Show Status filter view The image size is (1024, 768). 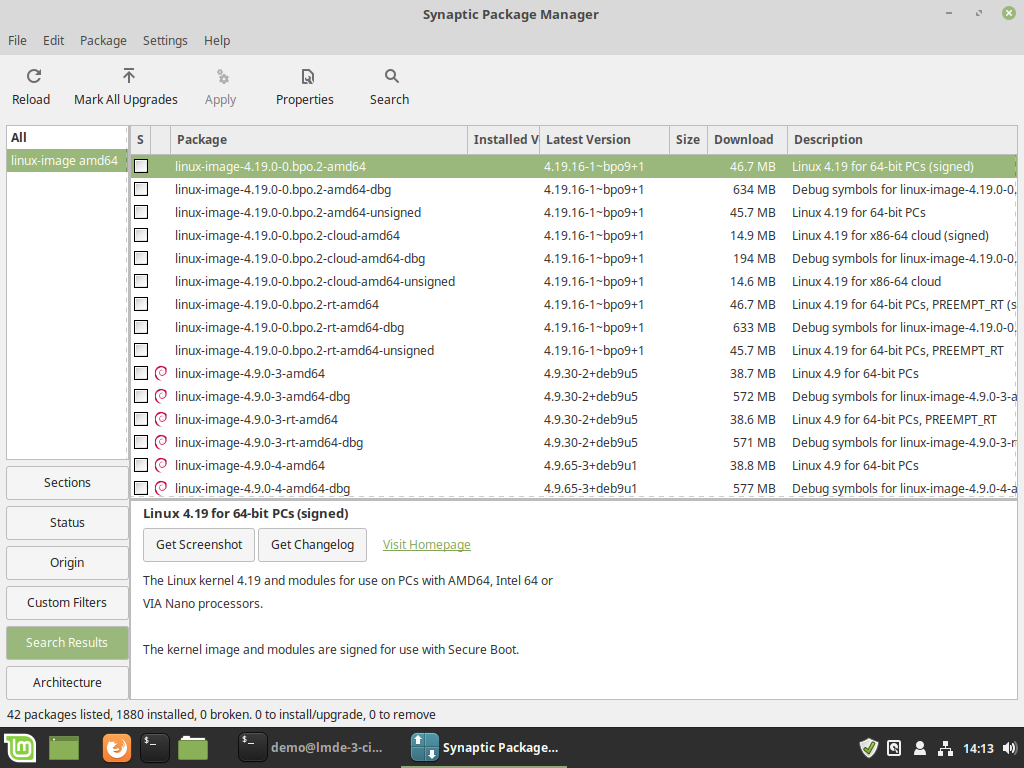(67, 522)
